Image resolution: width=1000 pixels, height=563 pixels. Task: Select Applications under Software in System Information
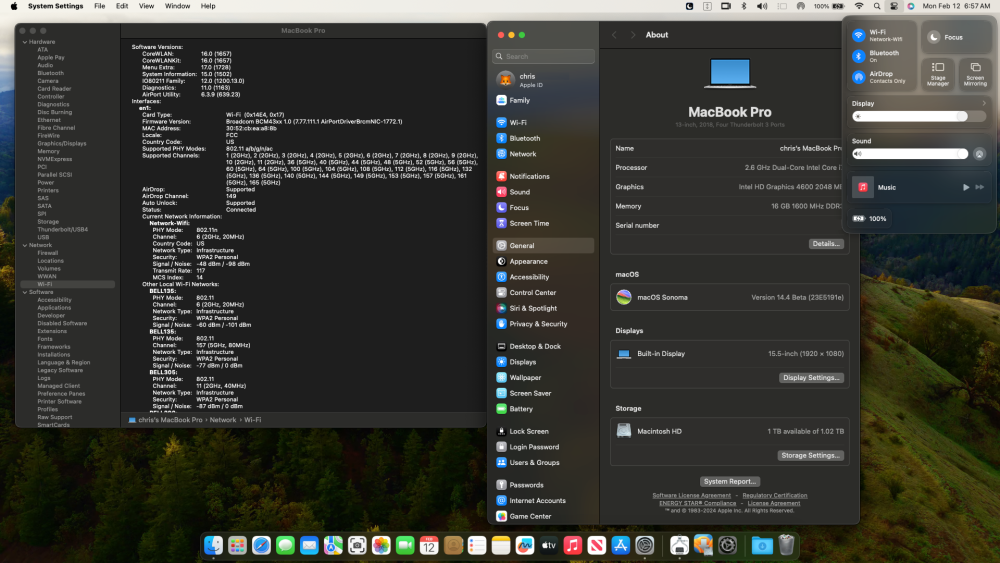pos(54,308)
